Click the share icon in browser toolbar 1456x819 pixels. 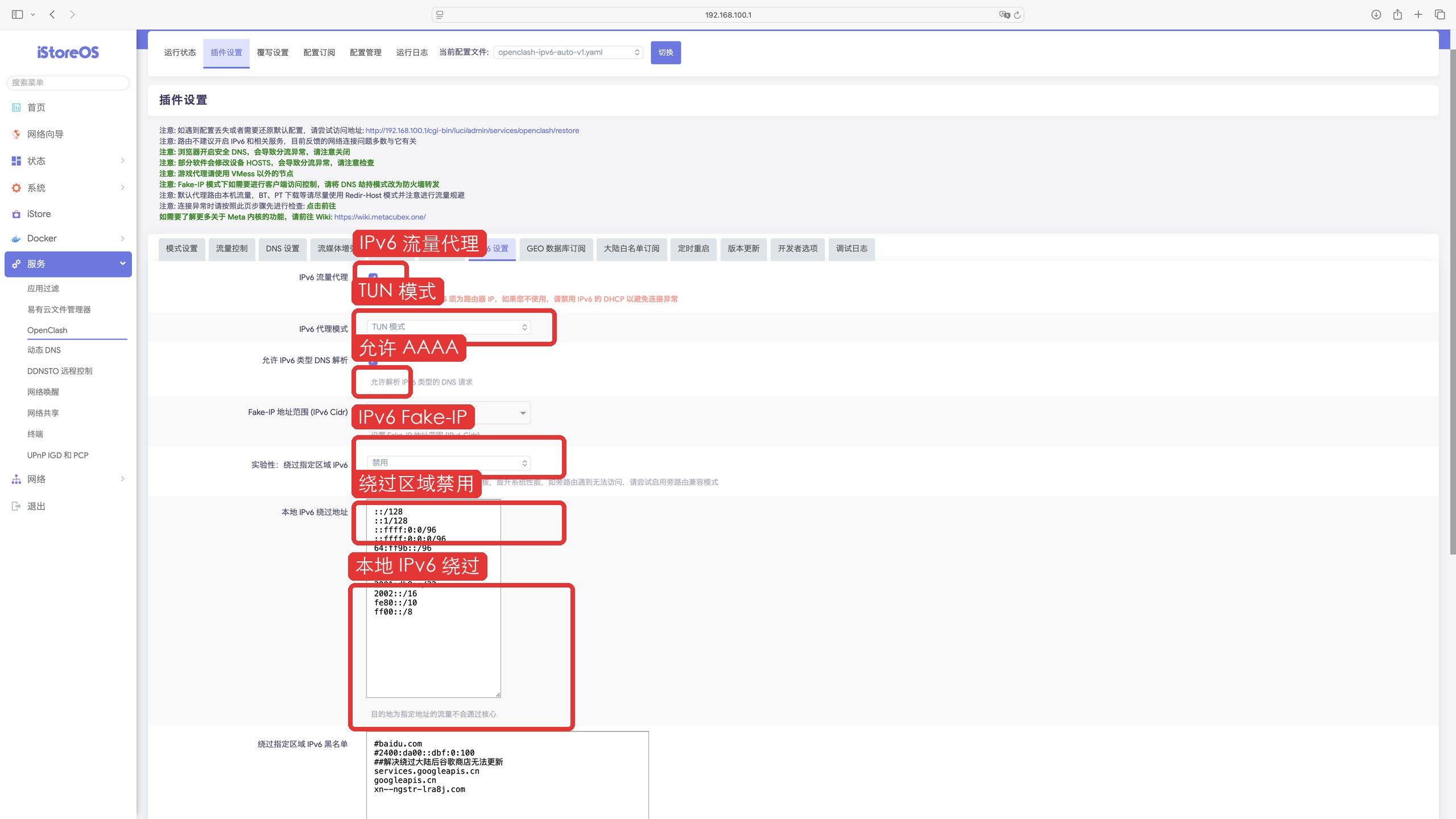[x=1397, y=15]
